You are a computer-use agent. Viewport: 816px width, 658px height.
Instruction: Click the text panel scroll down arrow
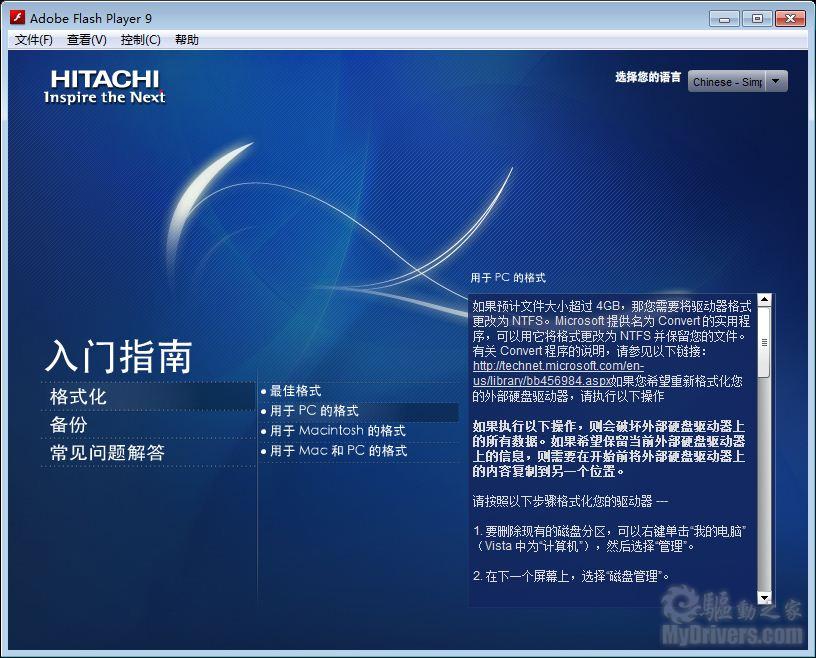pos(764,597)
